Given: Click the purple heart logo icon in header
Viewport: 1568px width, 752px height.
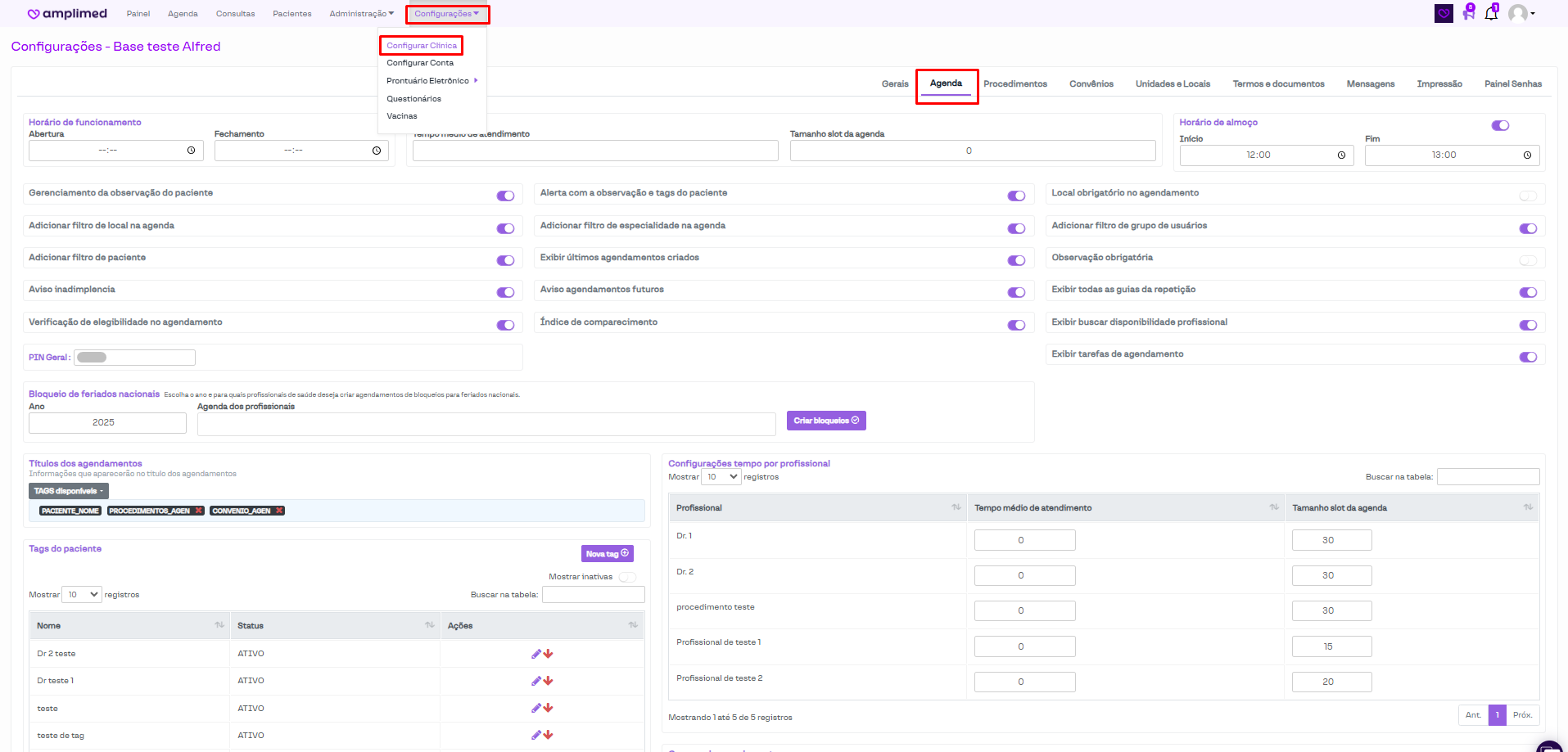Looking at the screenshot, I should (1444, 14).
